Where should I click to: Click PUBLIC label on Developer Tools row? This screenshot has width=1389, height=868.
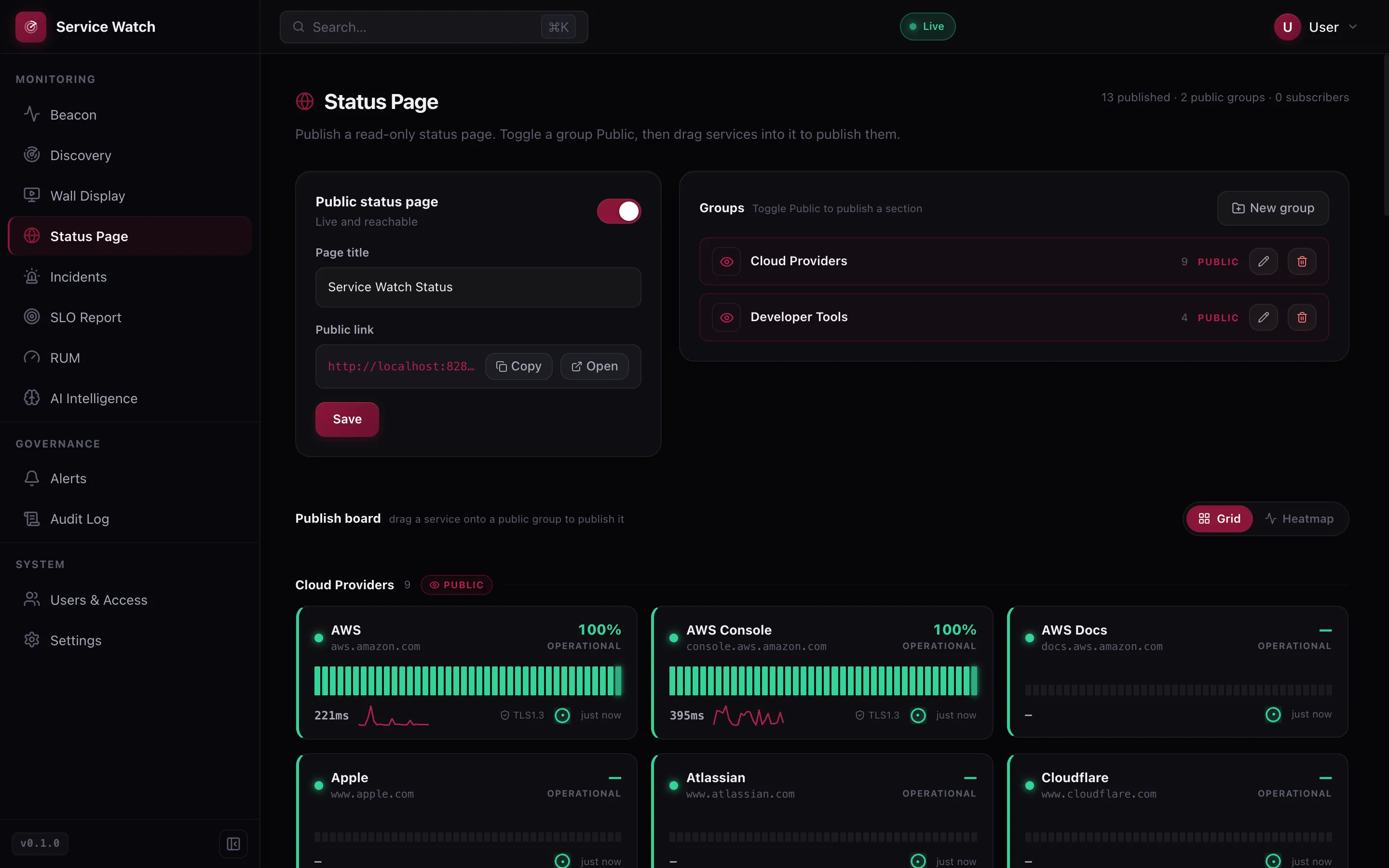(1218, 318)
